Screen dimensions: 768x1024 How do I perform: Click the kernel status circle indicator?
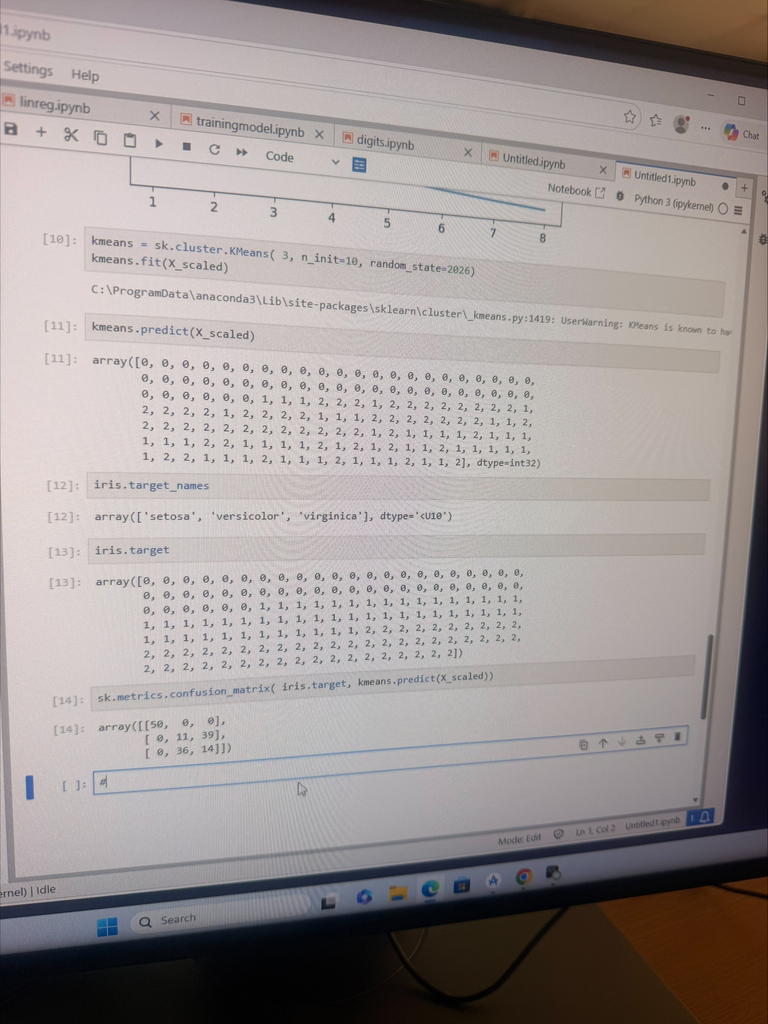[x=722, y=208]
